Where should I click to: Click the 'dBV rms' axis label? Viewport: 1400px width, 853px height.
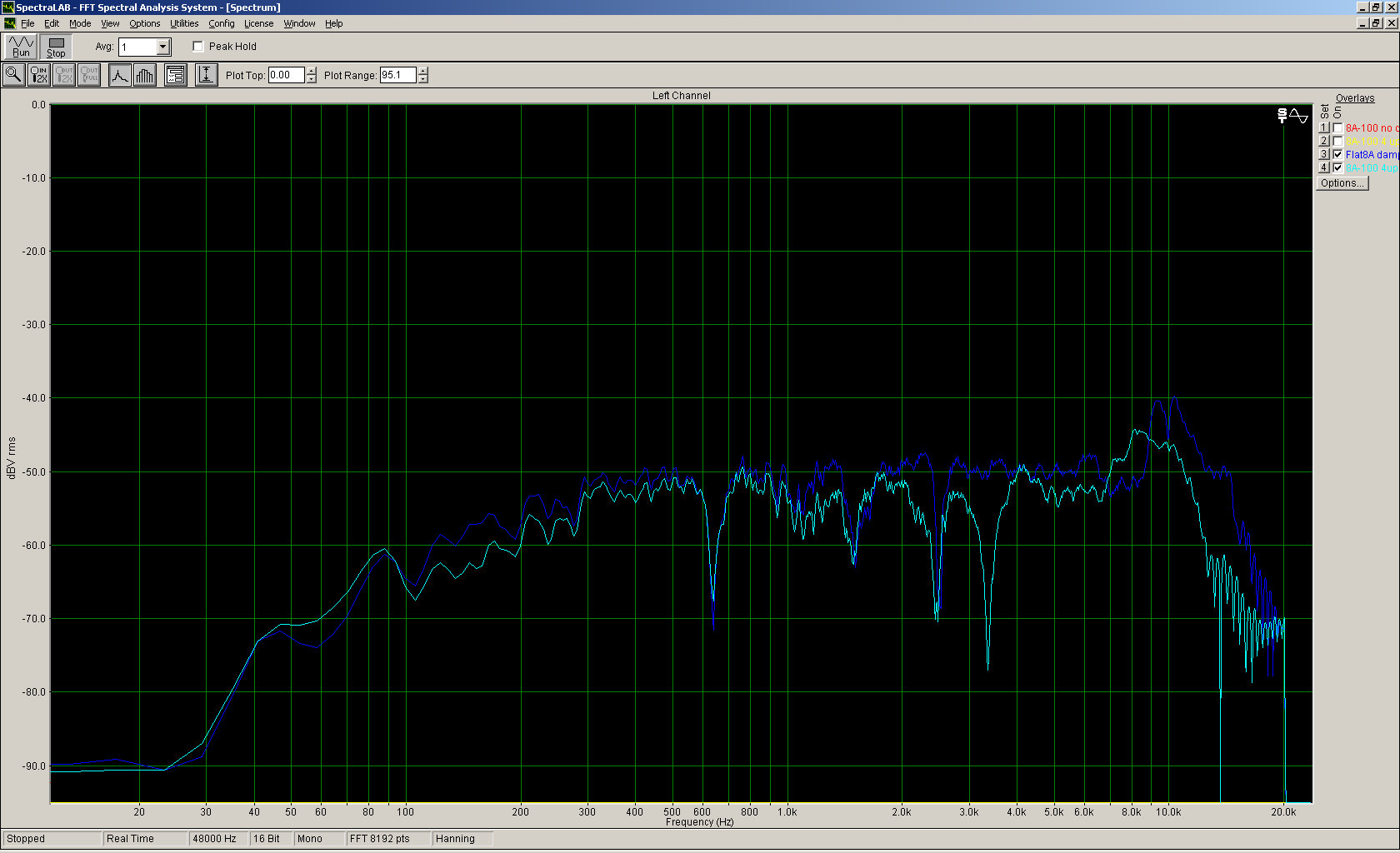12,458
